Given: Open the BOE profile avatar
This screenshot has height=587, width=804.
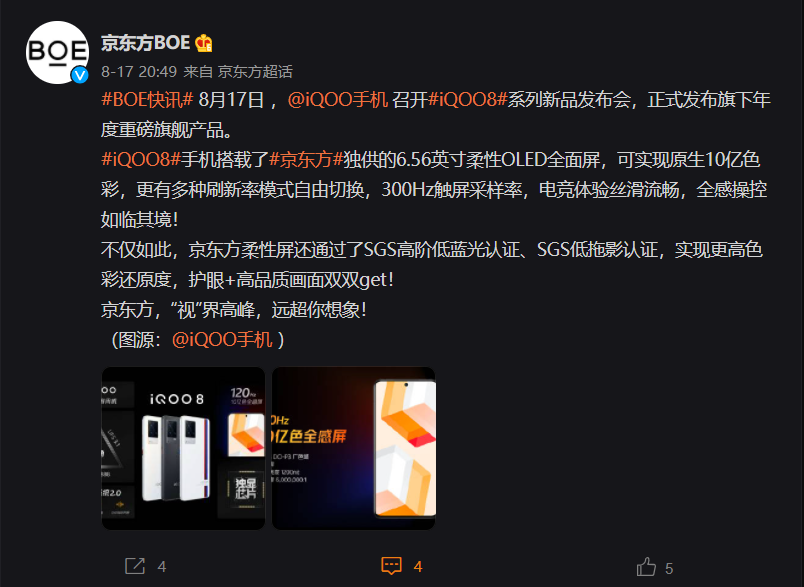Looking at the screenshot, I should point(57,52).
